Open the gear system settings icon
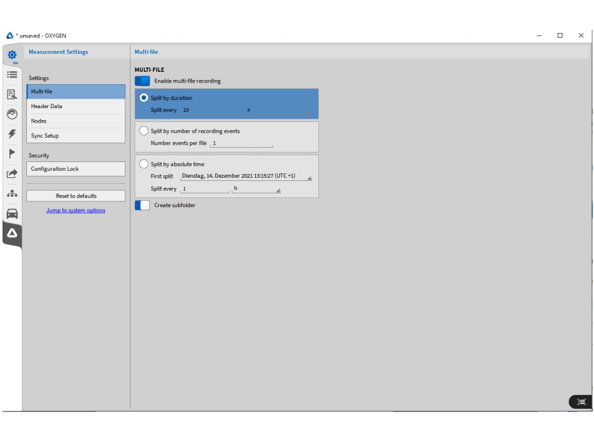594x445 pixels. point(12,55)
